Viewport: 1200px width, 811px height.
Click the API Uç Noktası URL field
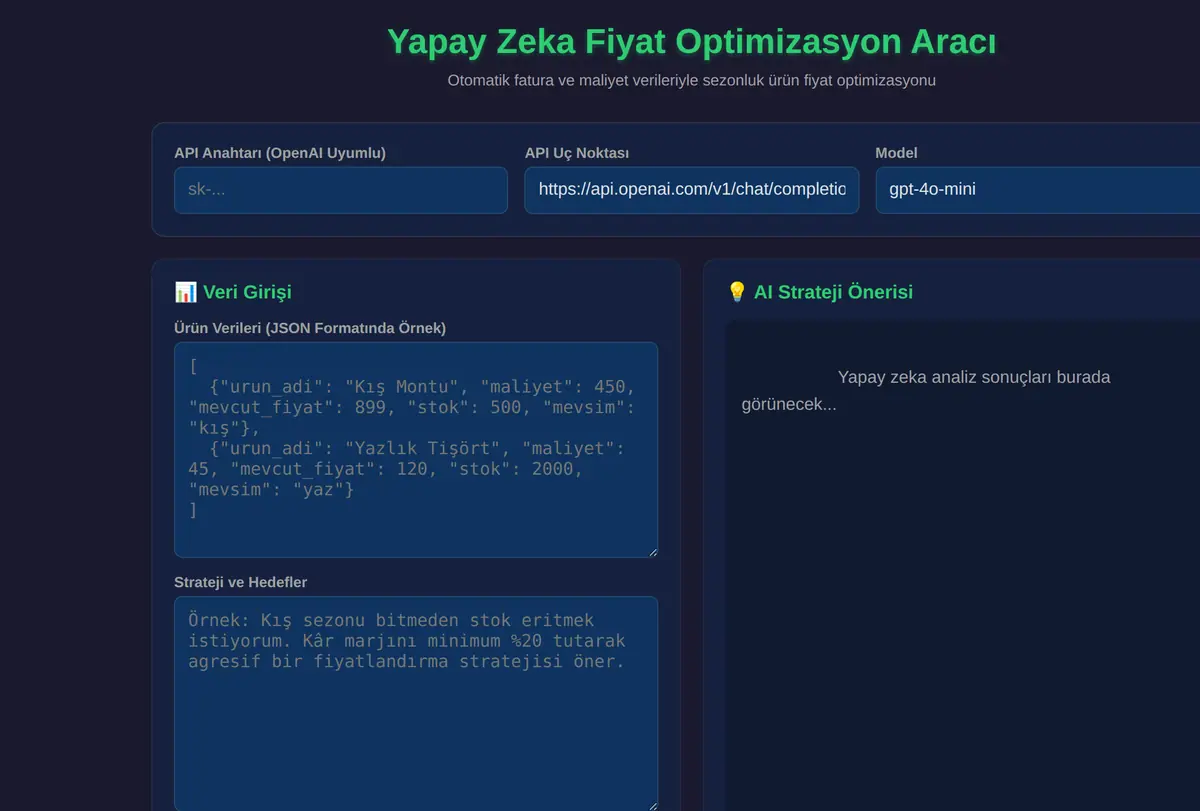(x=692, y=190)
